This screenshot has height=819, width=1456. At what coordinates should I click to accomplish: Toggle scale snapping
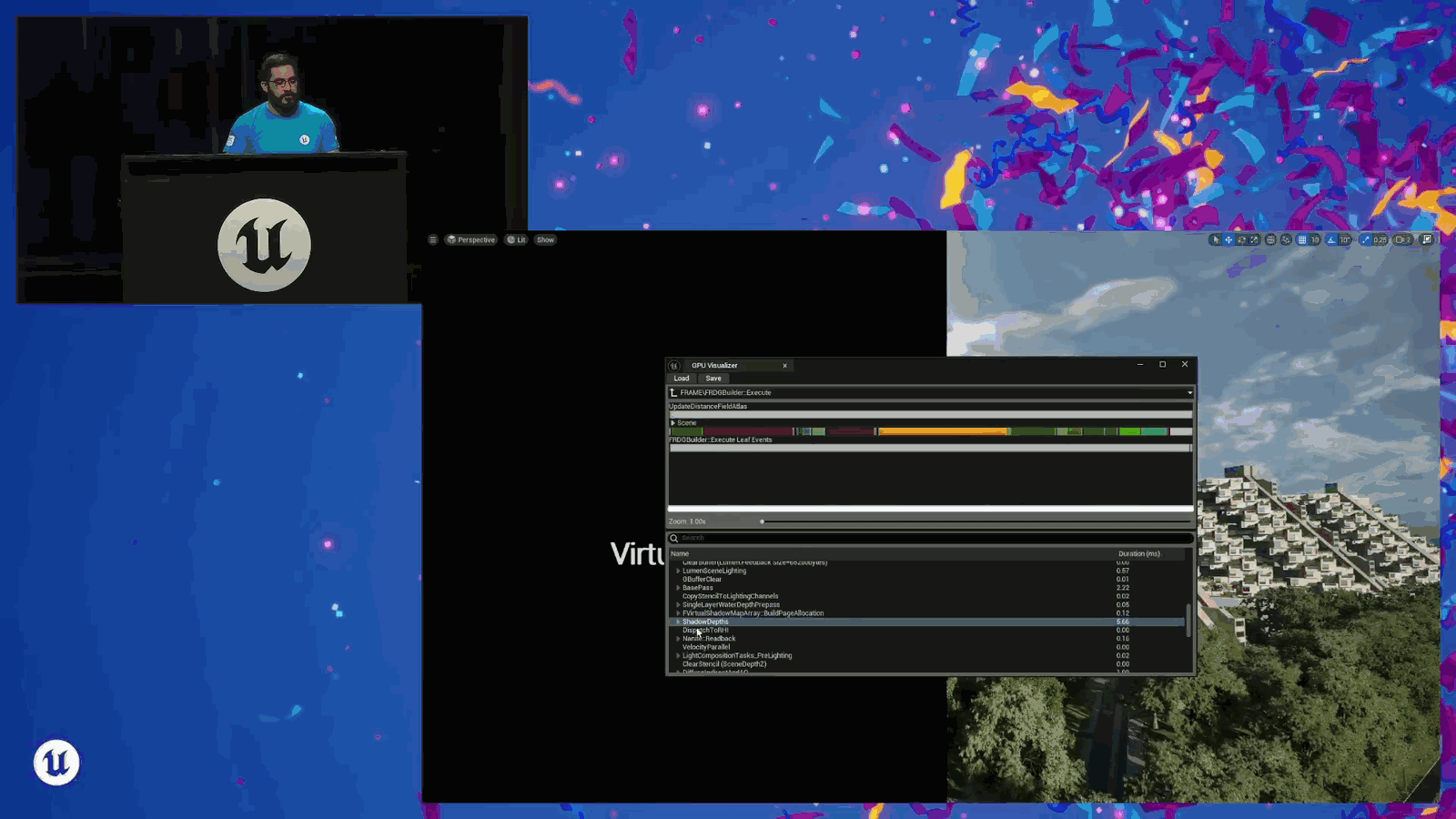pyautogui.click(x=1365, y=240)
